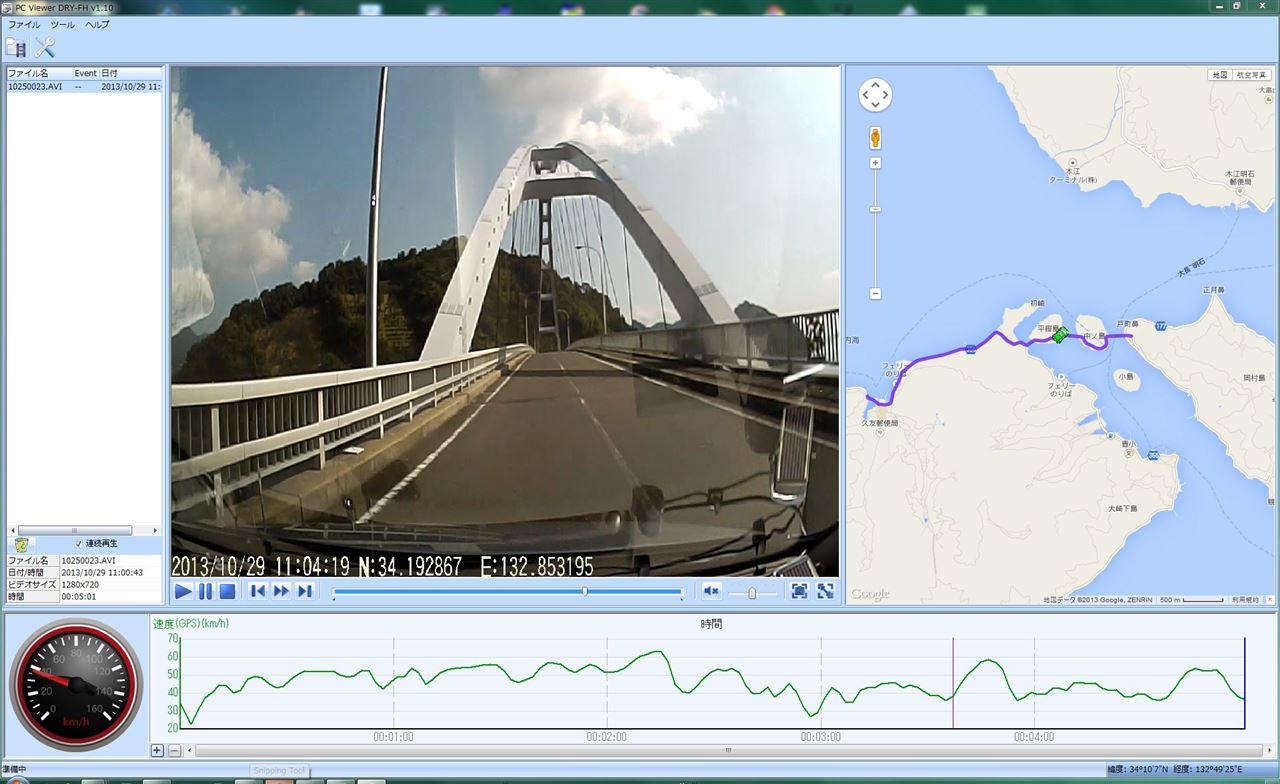
Task: Click the 利用規約 terms link on map
Action: [1246, 600]
